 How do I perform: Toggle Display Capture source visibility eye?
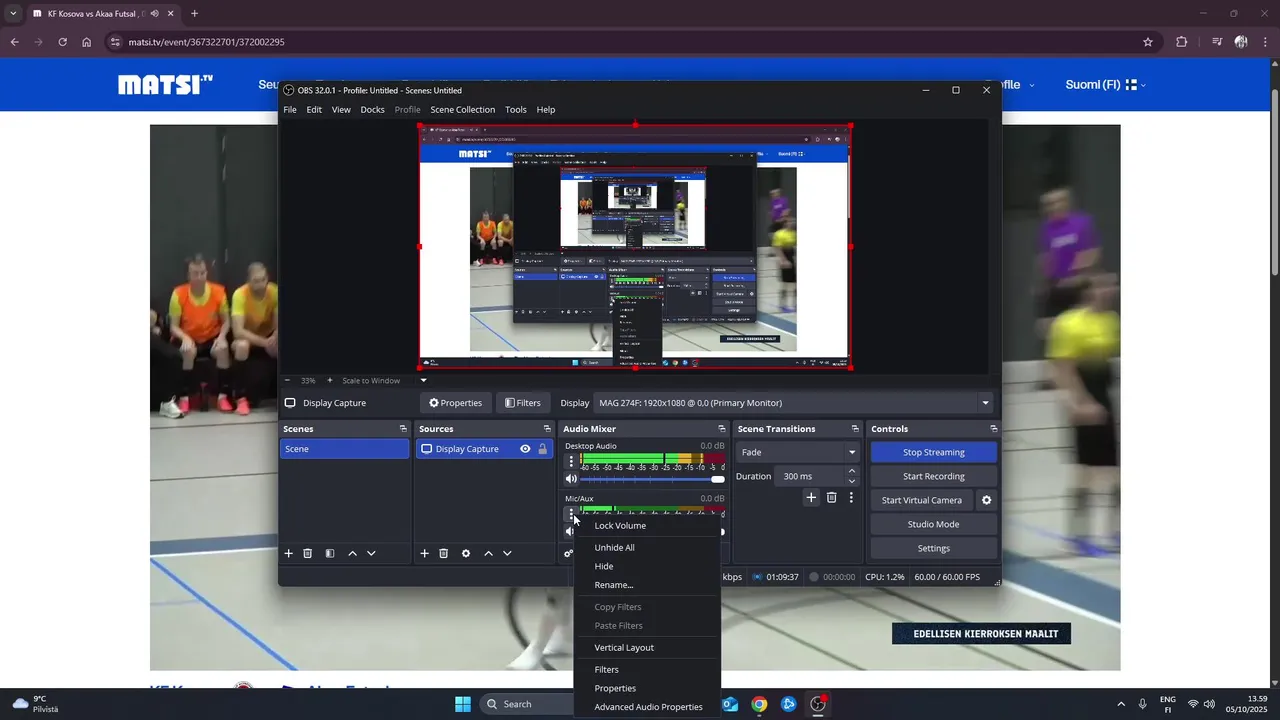click(525, 449)
